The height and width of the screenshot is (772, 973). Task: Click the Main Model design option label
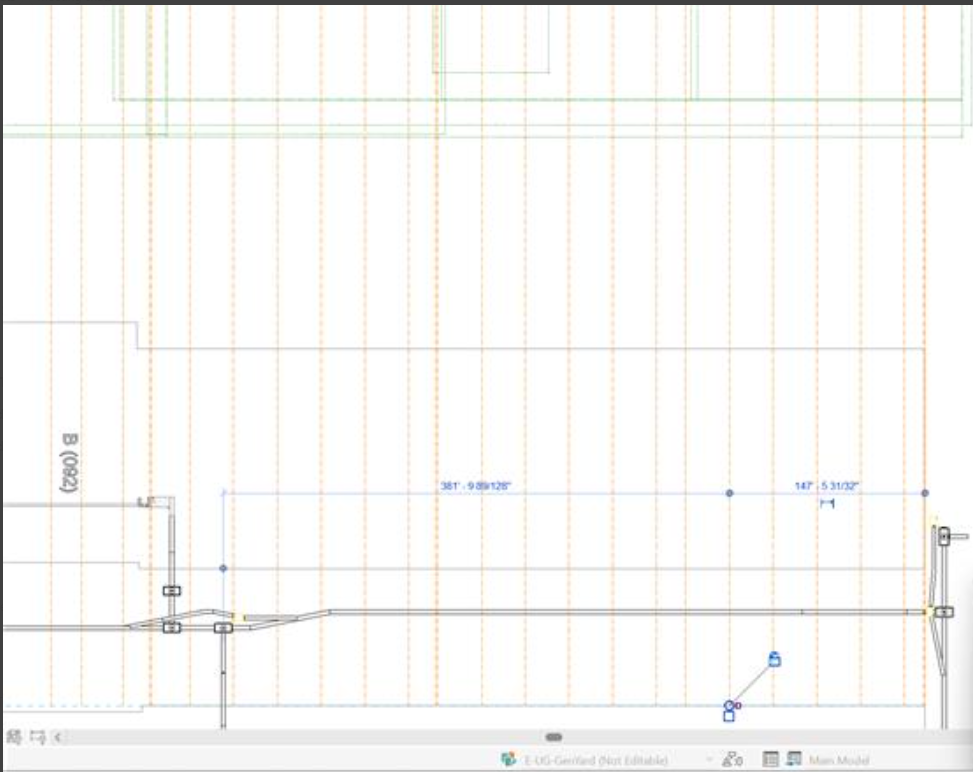pyautogui.click(x=838, y=760)
